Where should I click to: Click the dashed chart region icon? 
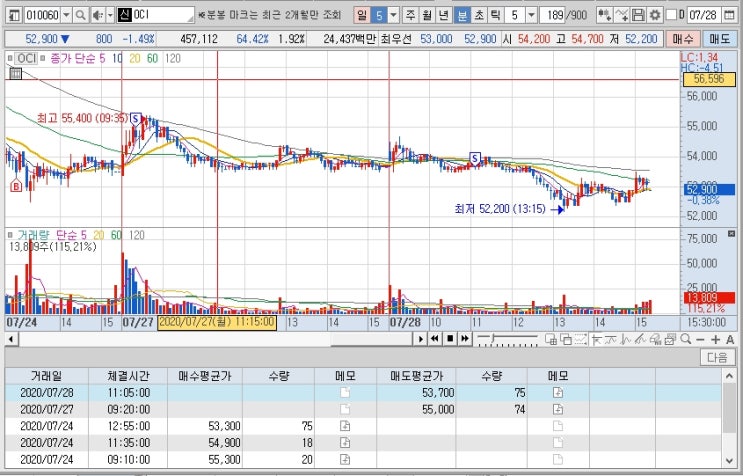point(581,339)
